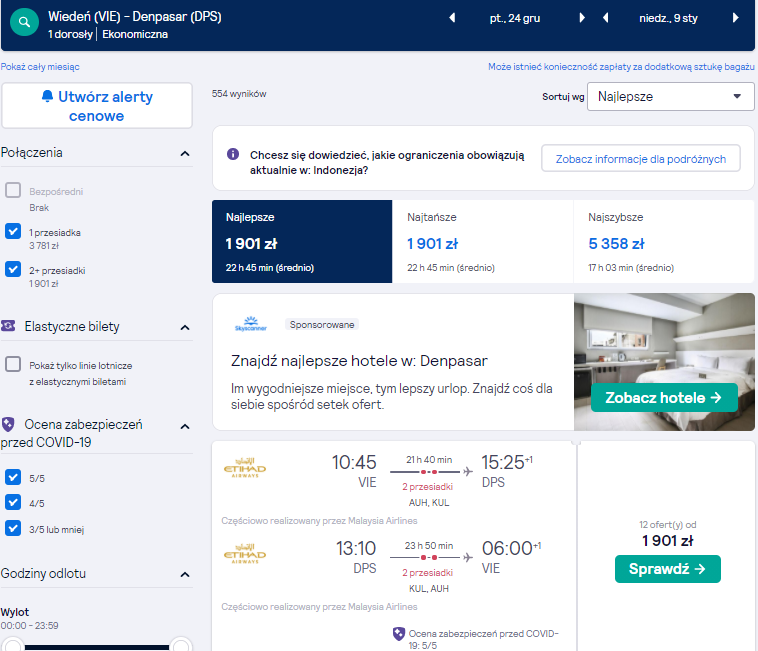
Task: Uncheck the 2+ przesiadki checkbox
Action: tap(13, 269)
